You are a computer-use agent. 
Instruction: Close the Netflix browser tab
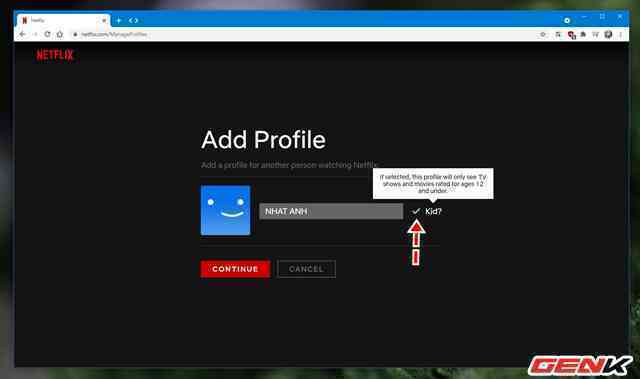click(104, 20)
